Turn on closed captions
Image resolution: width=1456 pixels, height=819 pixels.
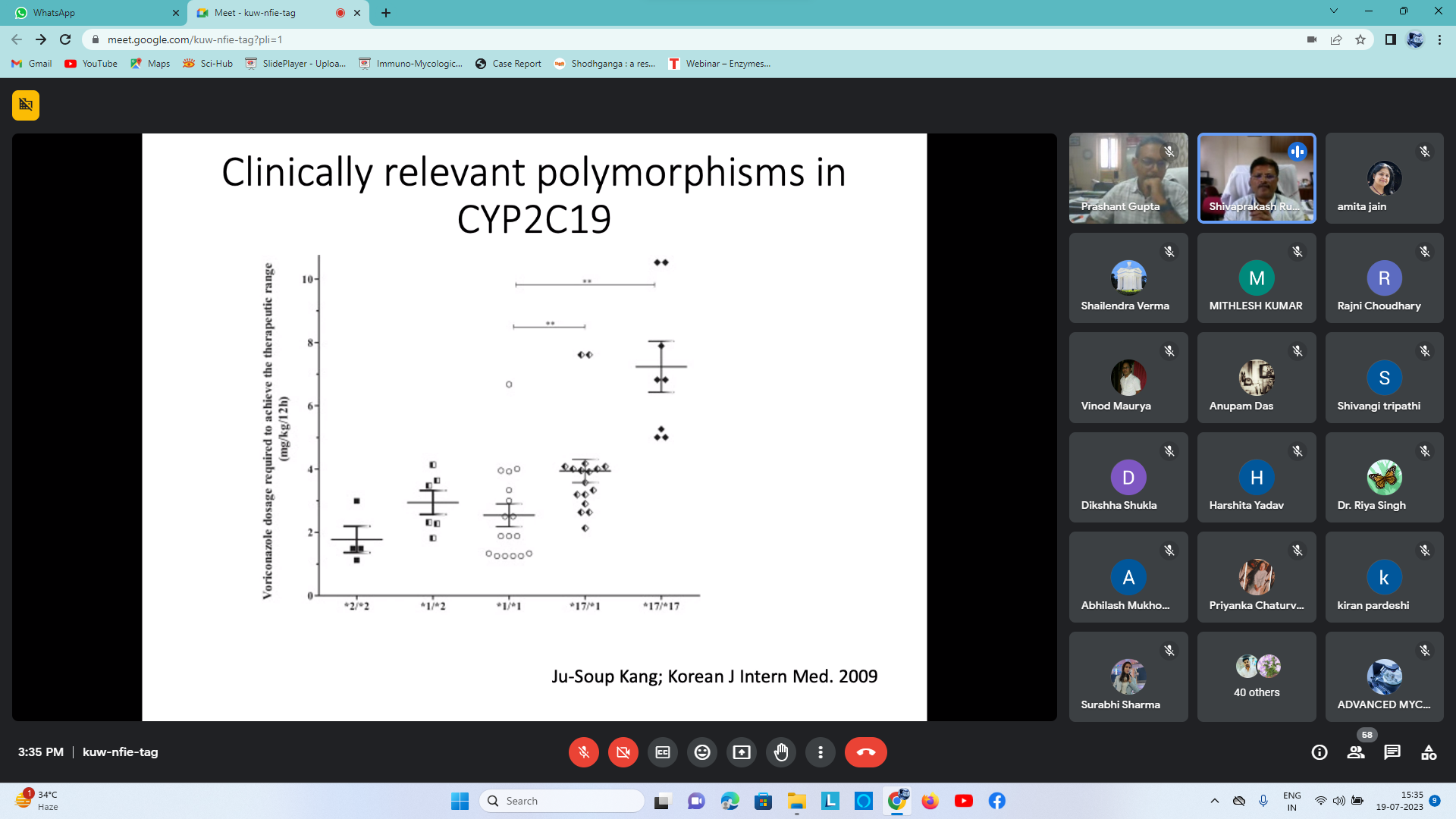point(663,752)
